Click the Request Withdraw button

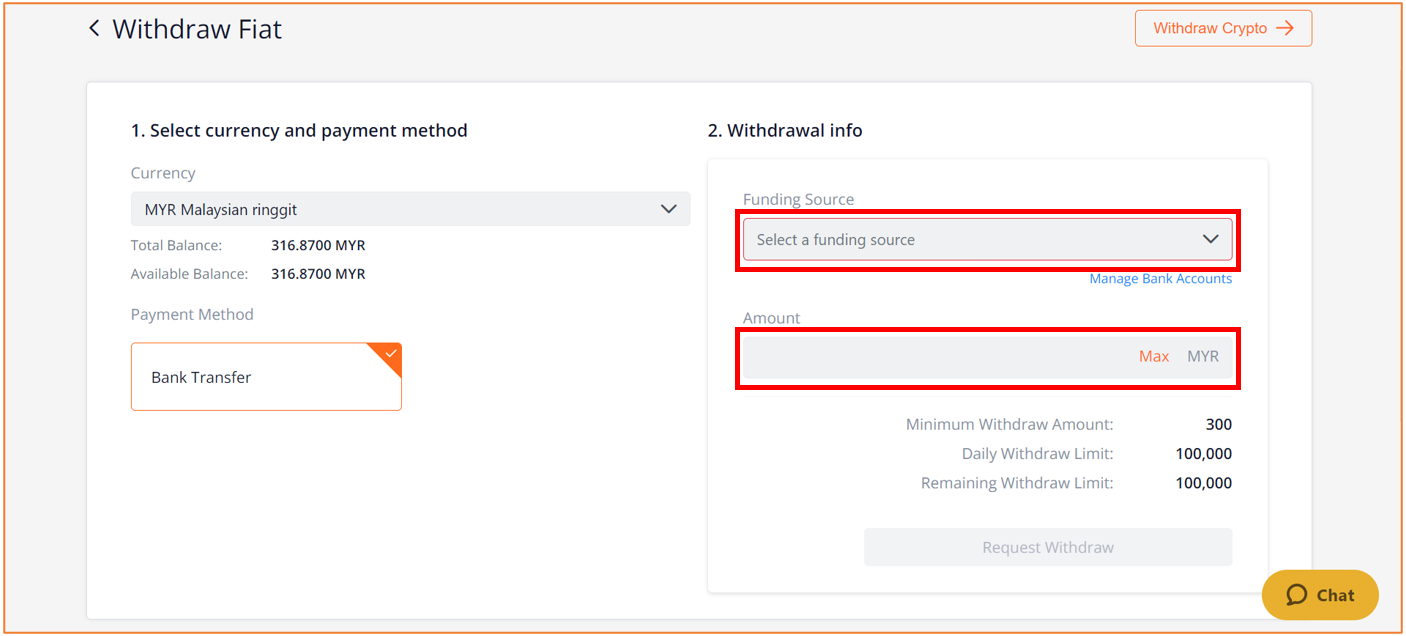coord(1048,547)
